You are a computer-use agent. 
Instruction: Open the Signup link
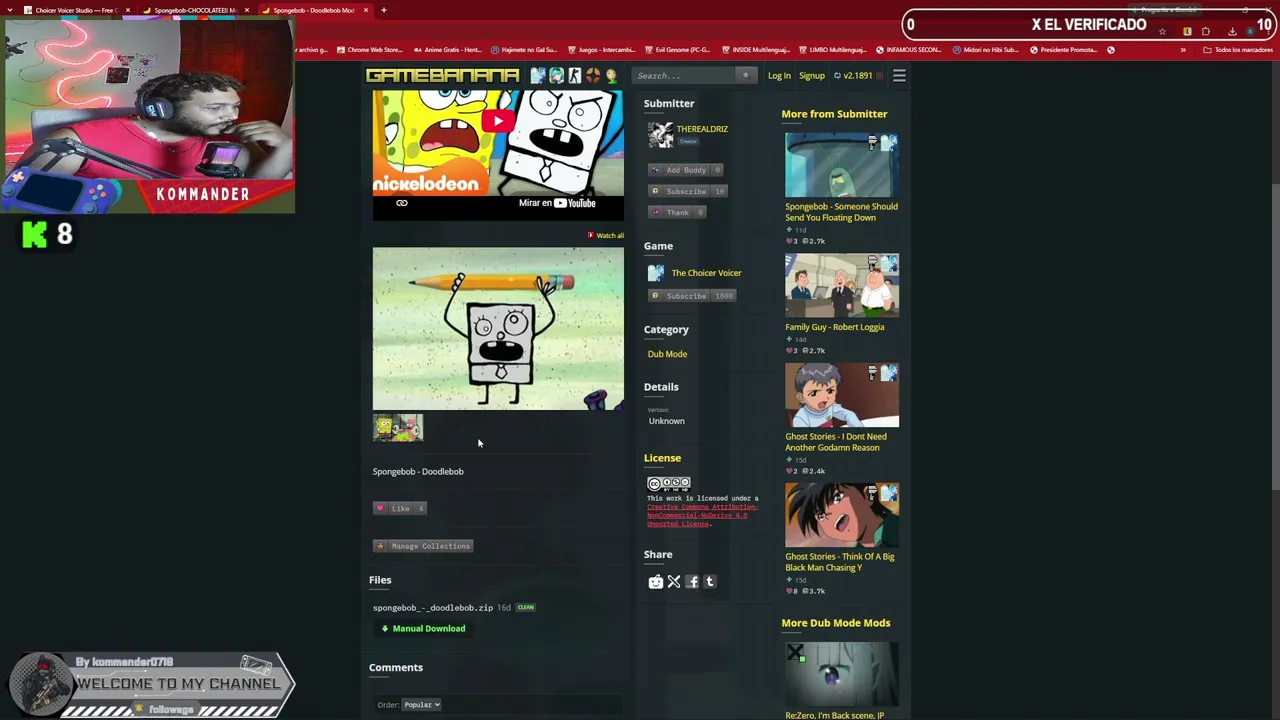click(x=812, y=75)
